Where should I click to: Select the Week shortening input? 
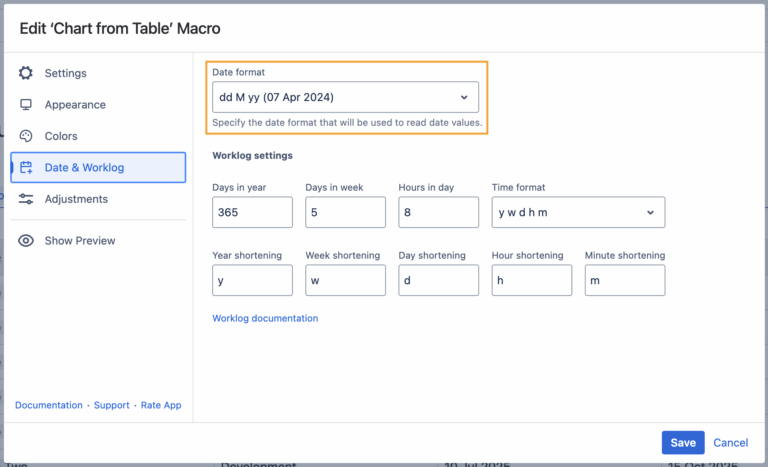tap(345, 280)
